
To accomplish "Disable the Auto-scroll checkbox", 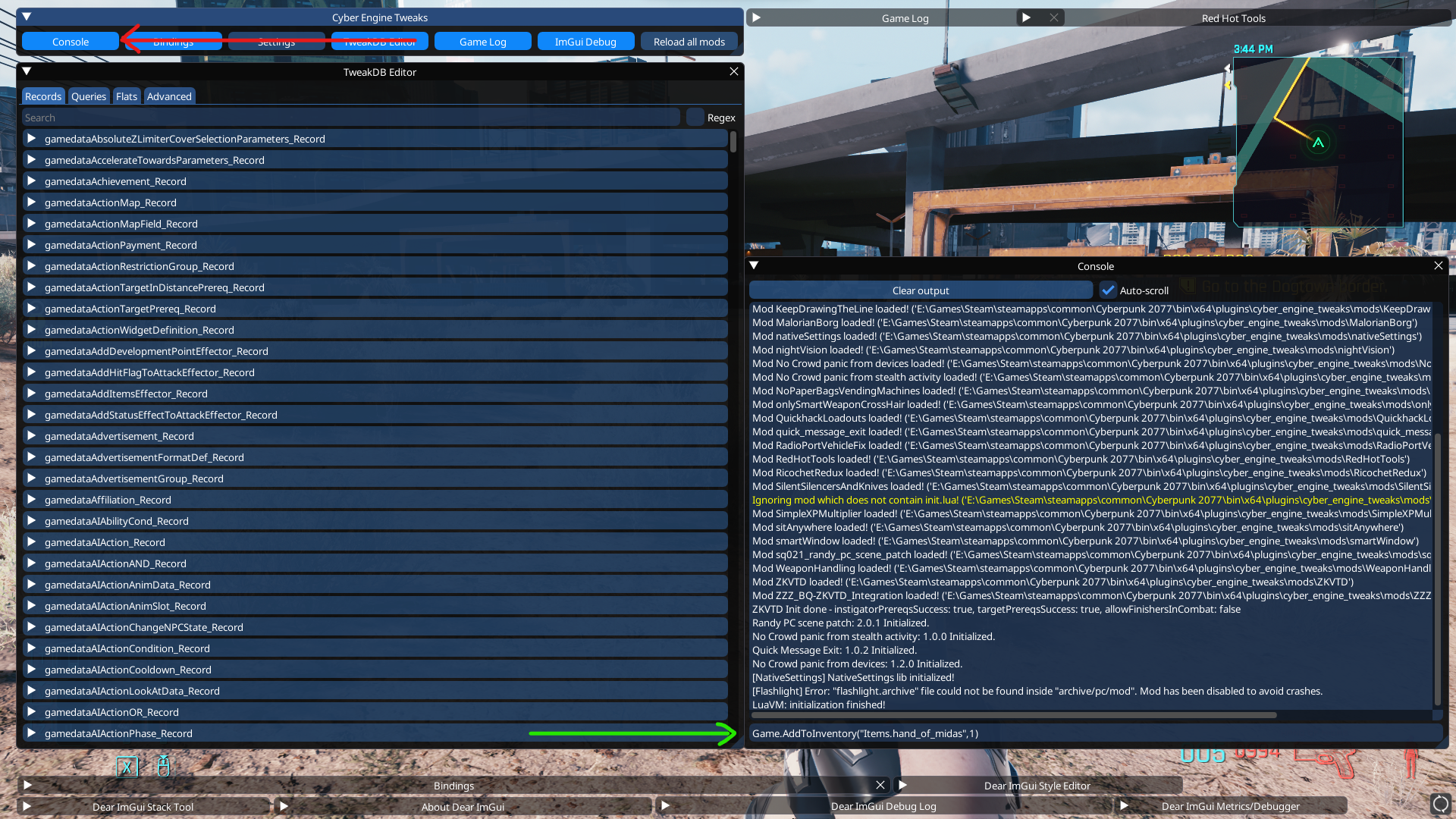I will click(1108, 290).
